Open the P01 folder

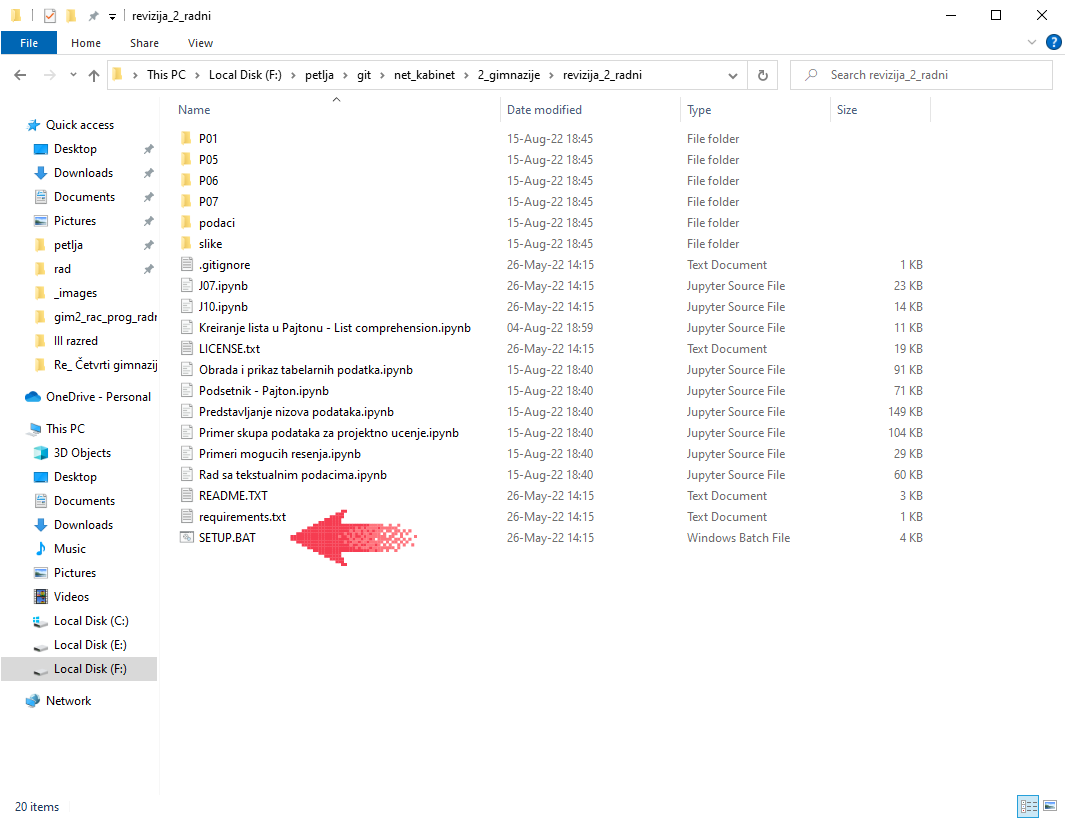[208, 139]
